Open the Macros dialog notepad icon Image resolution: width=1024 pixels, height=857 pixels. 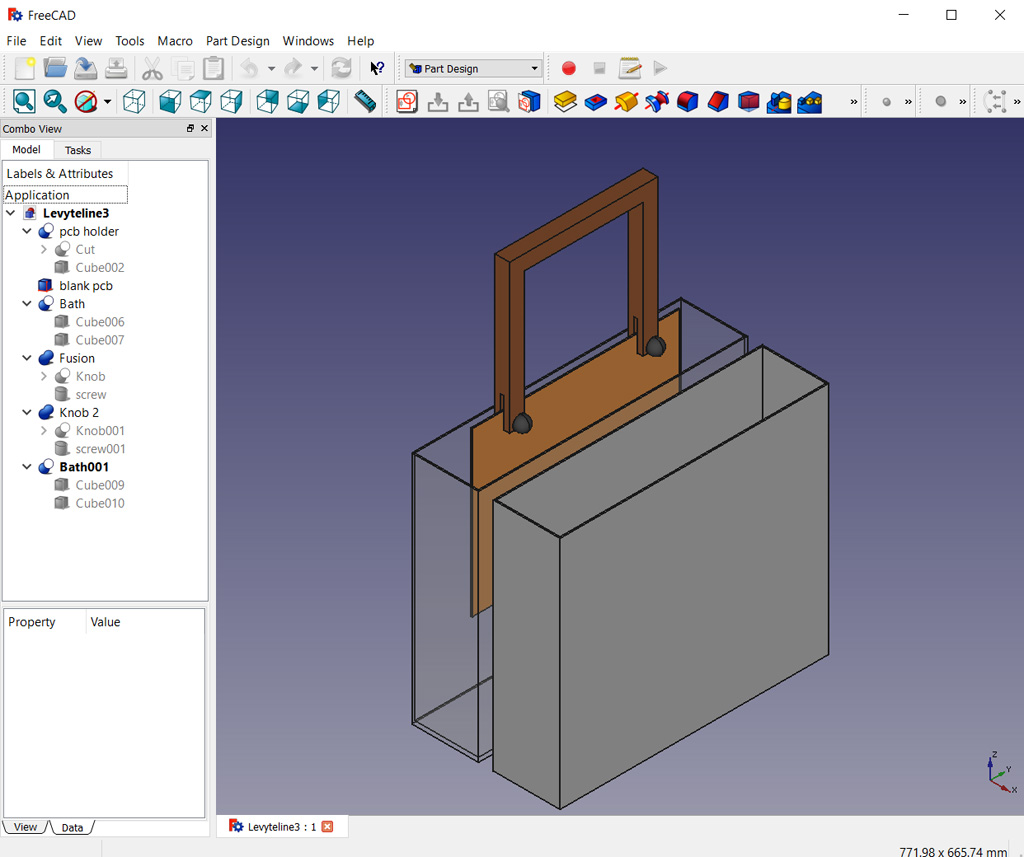(x=630, y=69)
